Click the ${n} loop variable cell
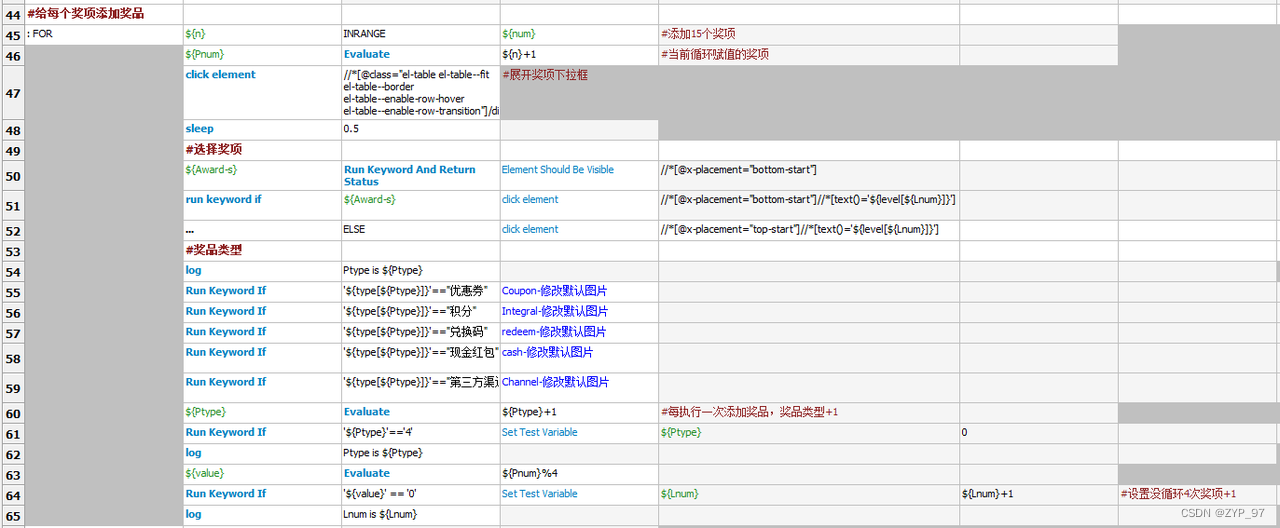 pyautogui.click(x=262, y=35)
